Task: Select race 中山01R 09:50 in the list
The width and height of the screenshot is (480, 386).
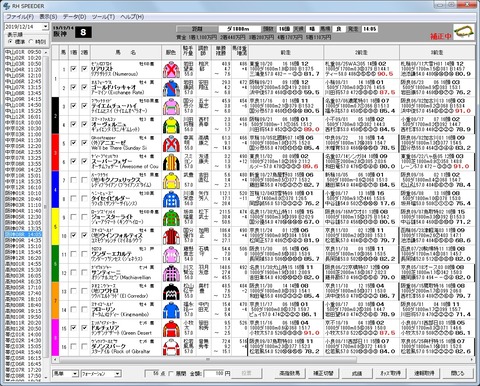Action: [23, 52]
